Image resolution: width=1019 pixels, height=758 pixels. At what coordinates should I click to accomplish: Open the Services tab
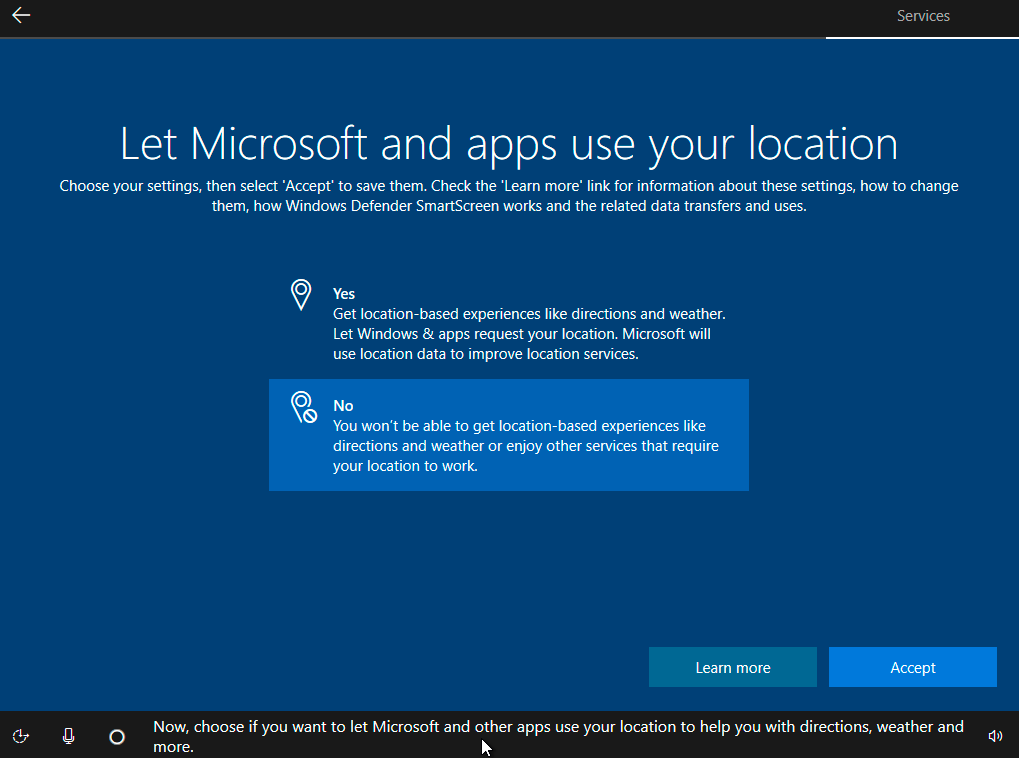(x=923, y=16)
